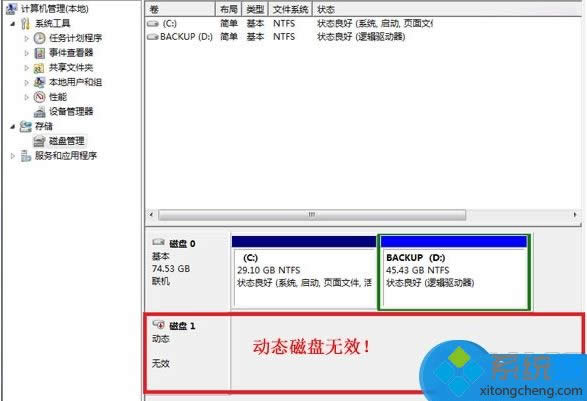
Task: Click 基本 type cell in (C:) row
Action: [255, 24]
